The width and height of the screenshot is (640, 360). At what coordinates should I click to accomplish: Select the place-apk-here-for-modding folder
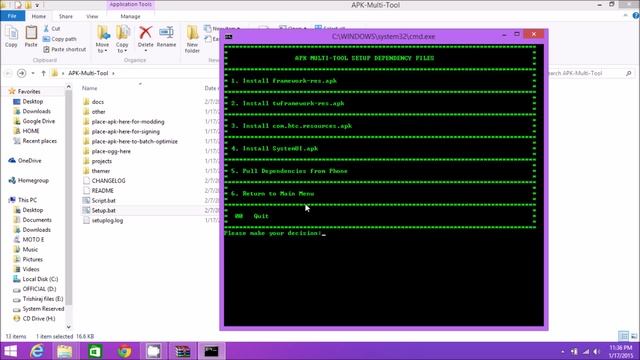(128, 122)
